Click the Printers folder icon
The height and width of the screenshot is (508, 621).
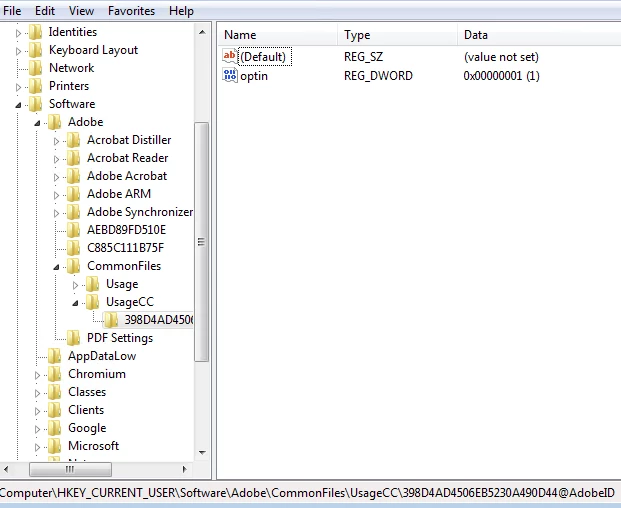[x=35, y=86]
